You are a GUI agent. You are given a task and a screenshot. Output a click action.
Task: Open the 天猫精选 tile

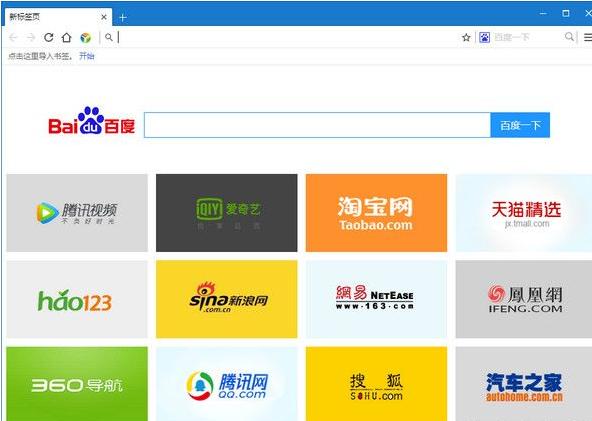pos(524,213)
